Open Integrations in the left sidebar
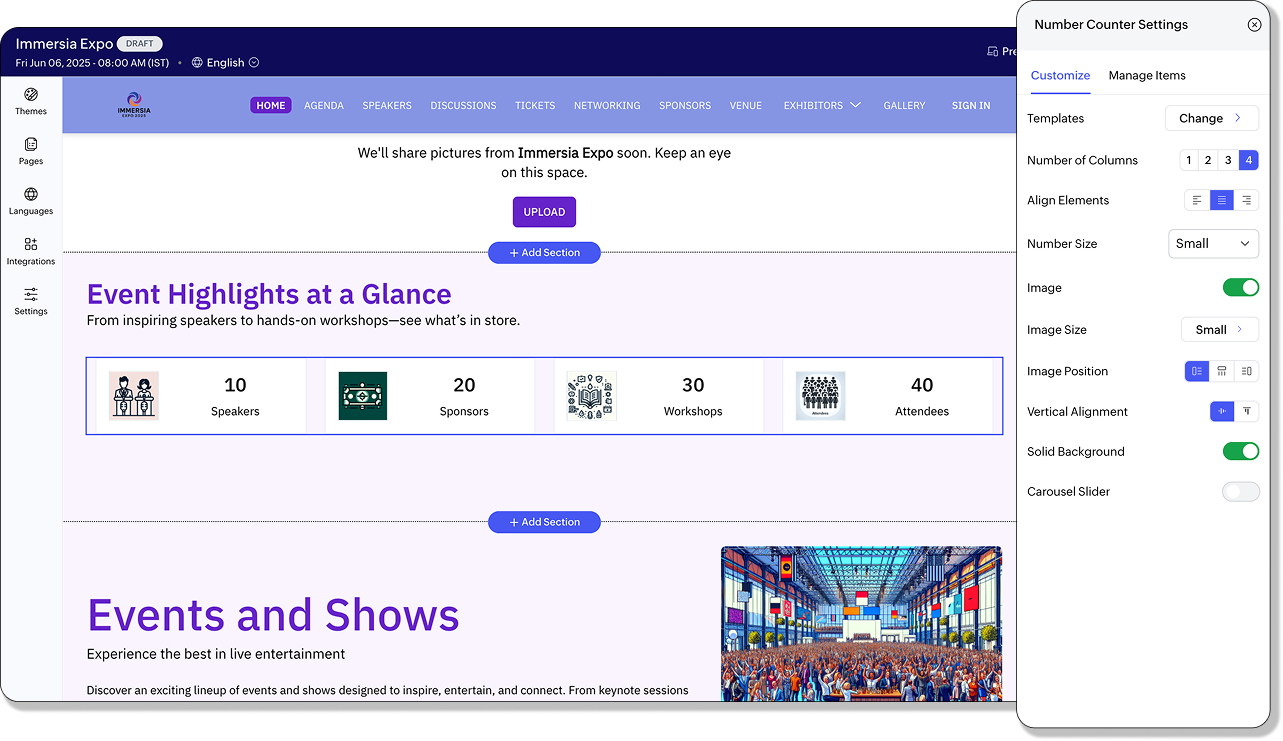The image size is (1283, 741). 31,251
